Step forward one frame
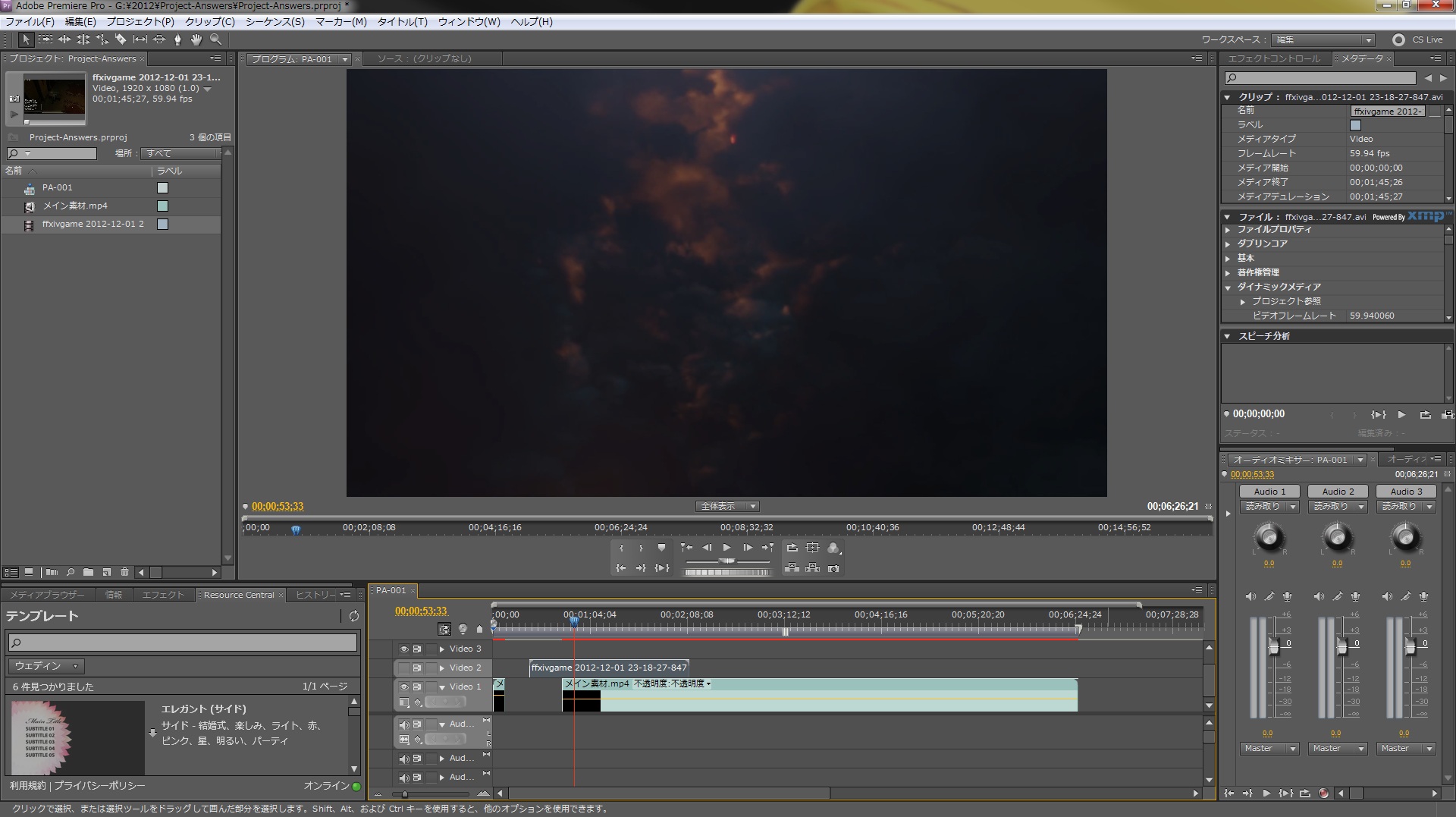This screenshot has width=1456, height=817. (748, 548)
